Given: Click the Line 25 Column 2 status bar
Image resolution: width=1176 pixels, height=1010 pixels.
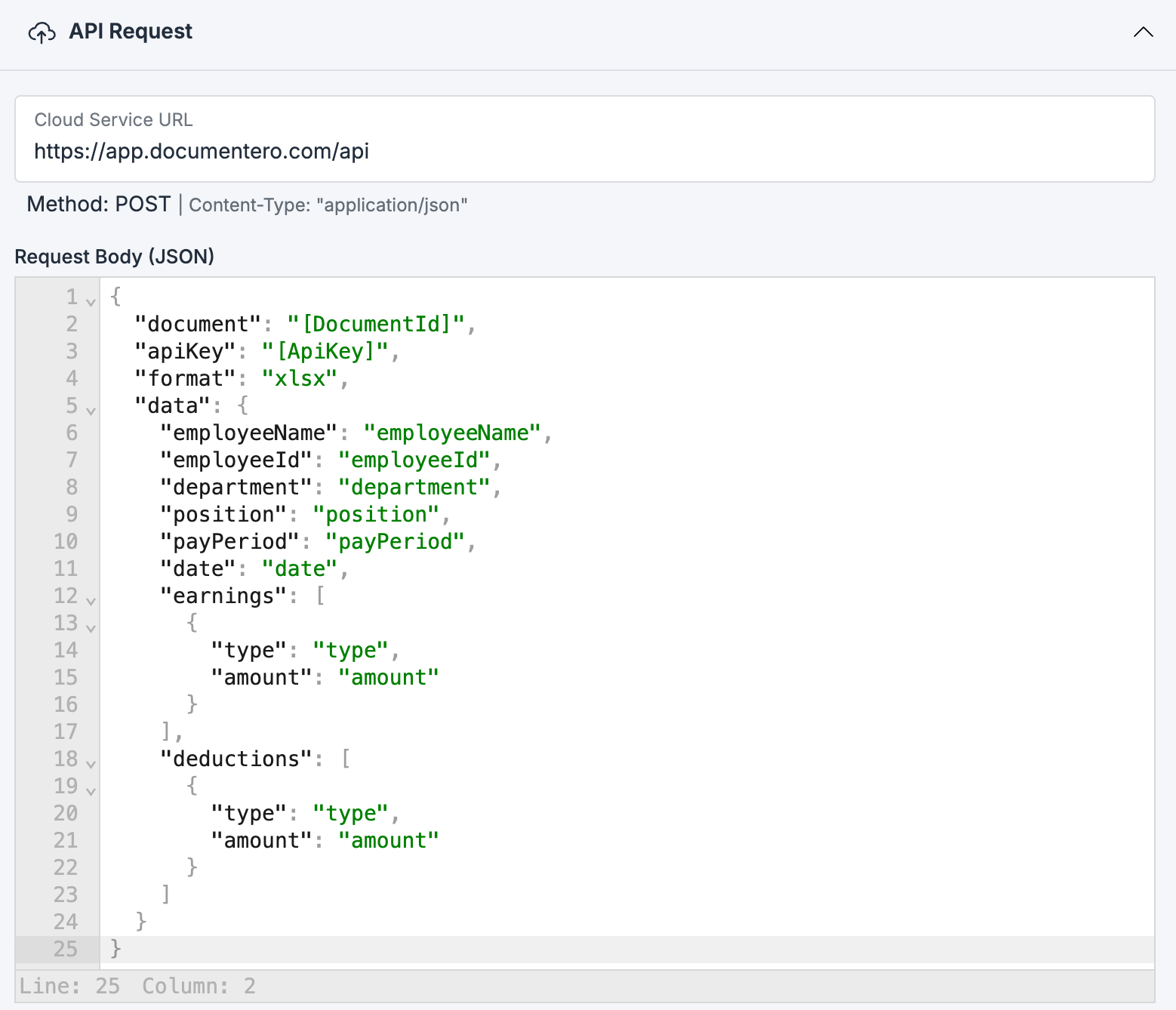Looking at the screenshot, I should [585, 986].
